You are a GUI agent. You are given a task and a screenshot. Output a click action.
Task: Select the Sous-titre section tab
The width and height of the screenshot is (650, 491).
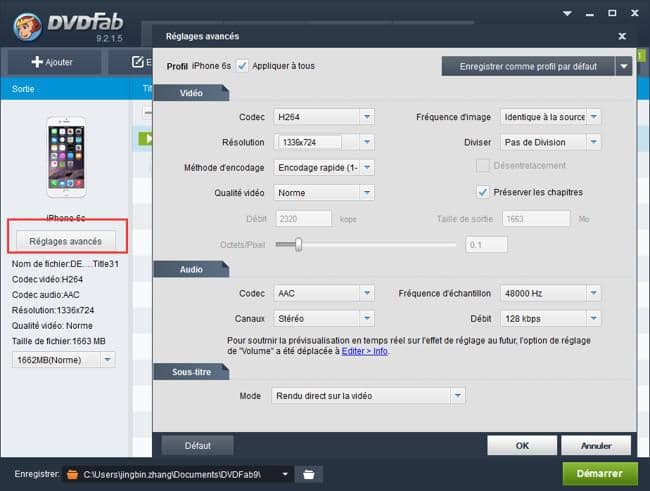pos(191,372)
